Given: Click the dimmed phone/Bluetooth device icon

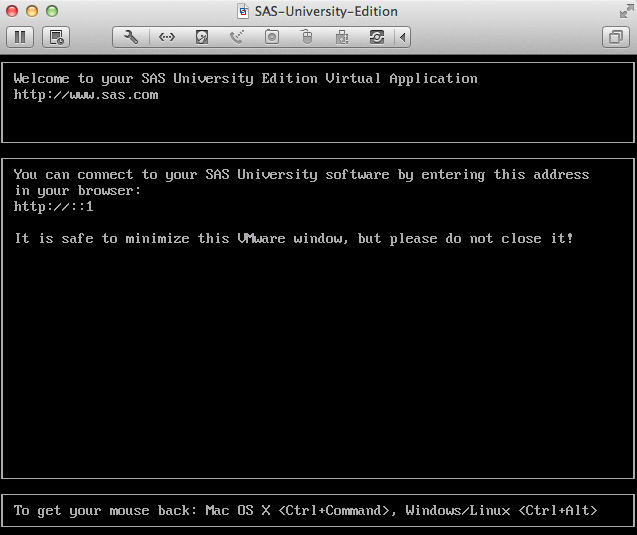Looking at the screenshot, I should (237, 37).
